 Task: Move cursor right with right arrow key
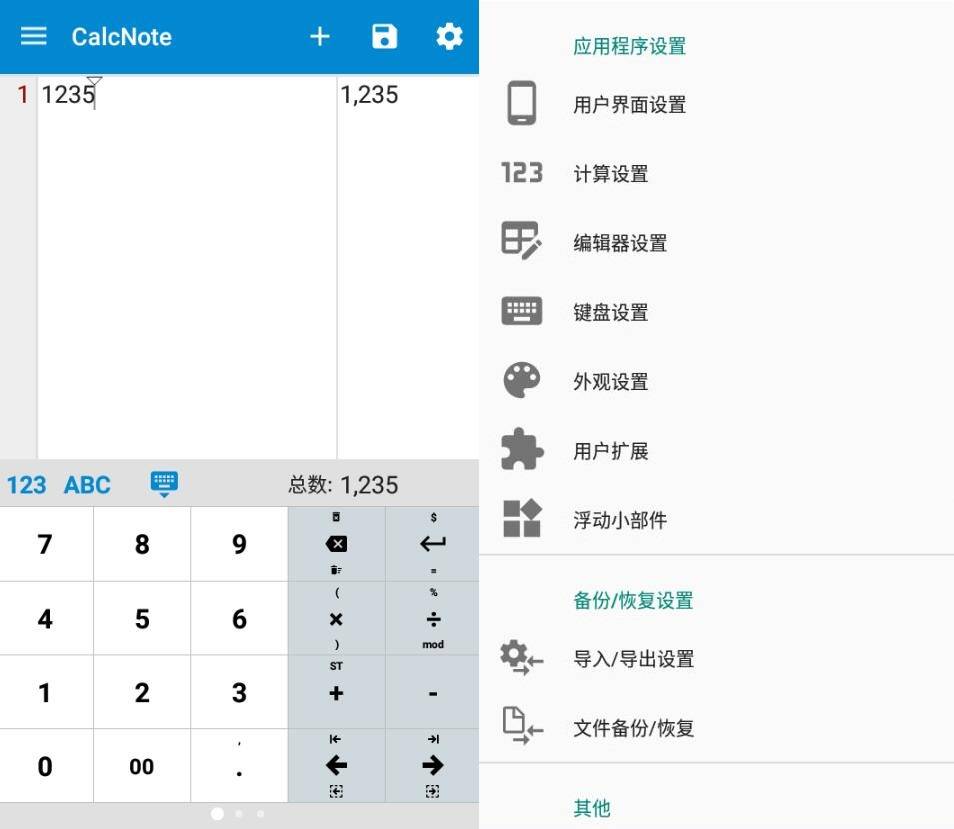pos(433,765)
